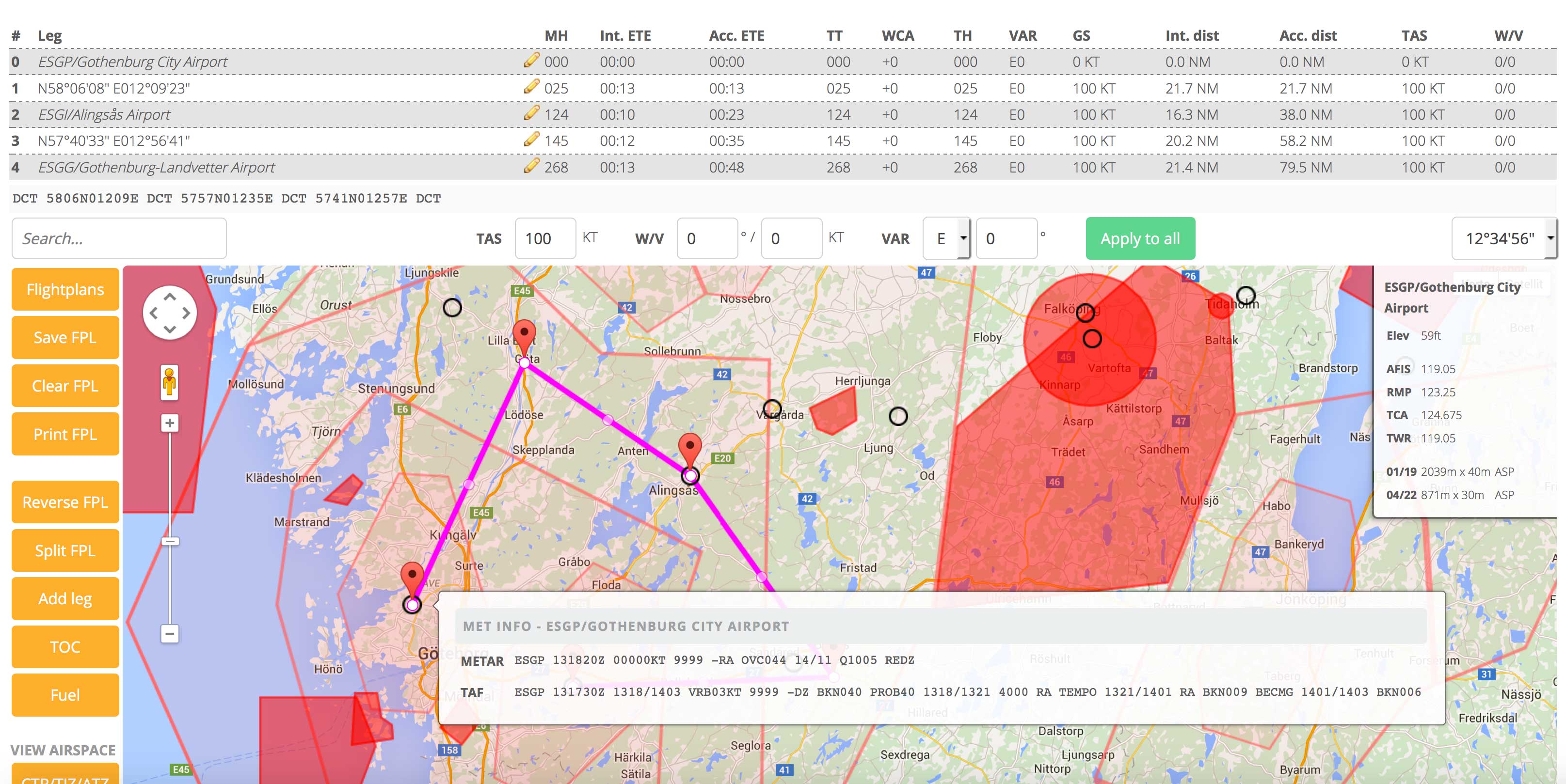Click Street View pegman icon on map
Screen dimensions: 1566x784
pyautogui.click(x=169, y=383)
